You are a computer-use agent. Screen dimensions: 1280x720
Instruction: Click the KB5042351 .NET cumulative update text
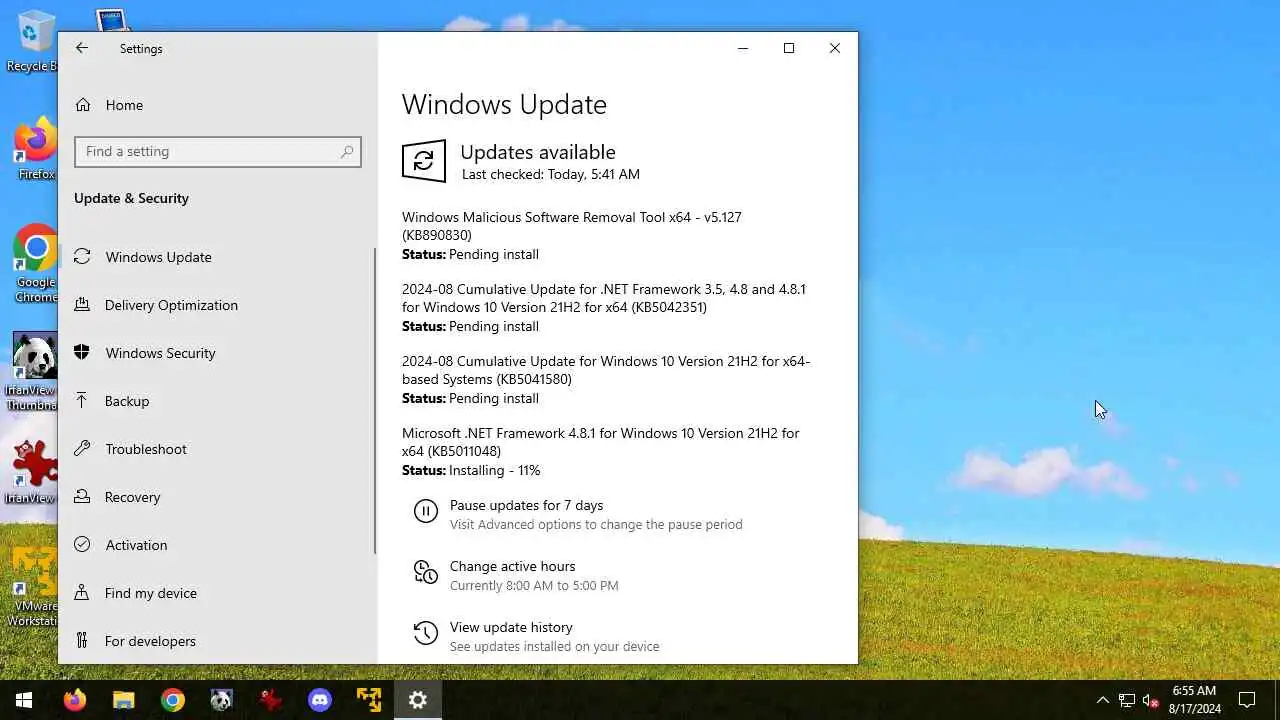tap(603, 298)
